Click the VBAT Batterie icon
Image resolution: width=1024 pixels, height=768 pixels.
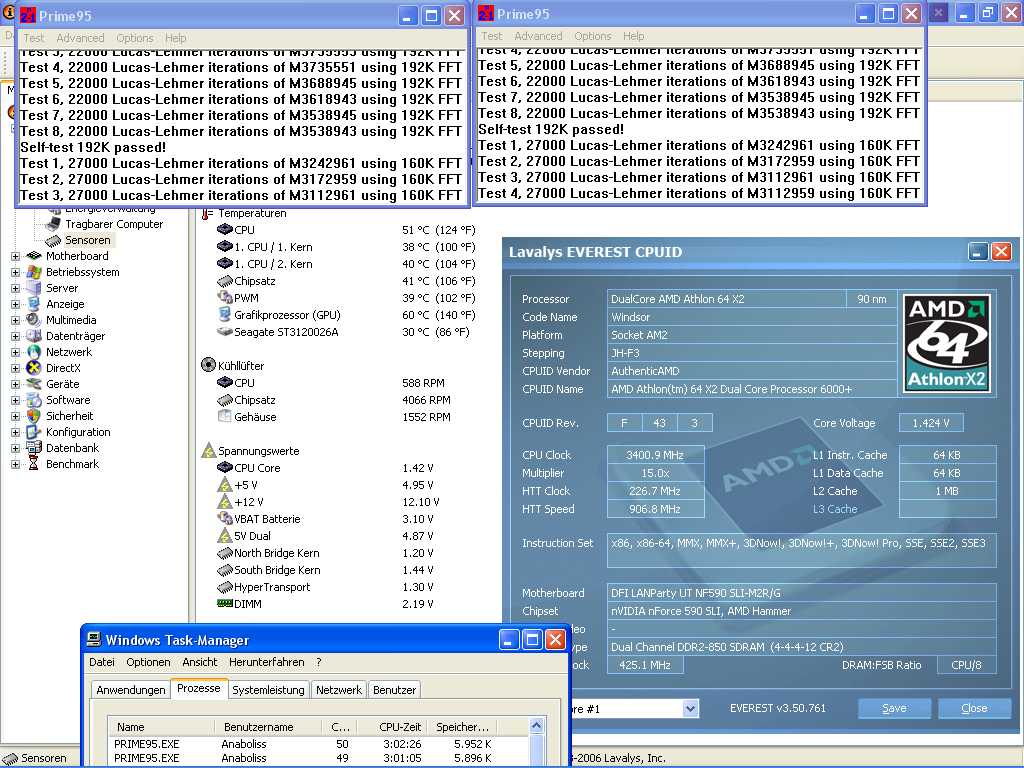tap(225, 519)
